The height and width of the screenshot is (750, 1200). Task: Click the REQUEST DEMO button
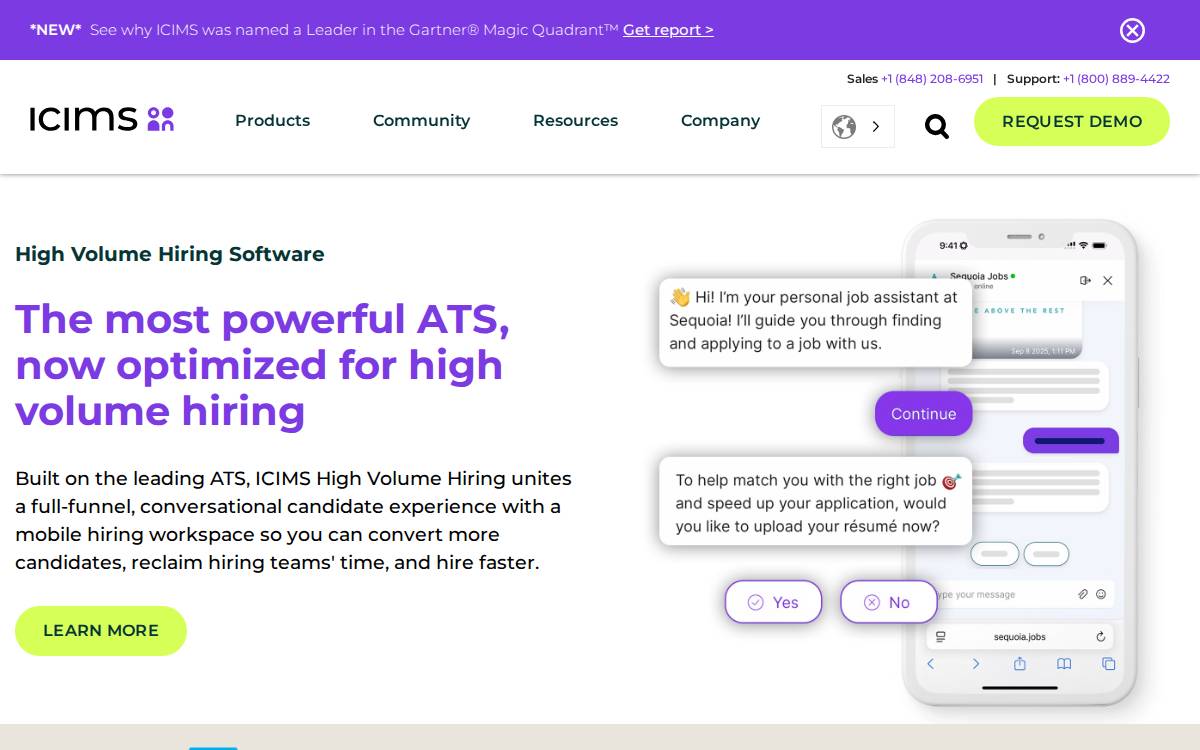click(x=1072, y=121)
